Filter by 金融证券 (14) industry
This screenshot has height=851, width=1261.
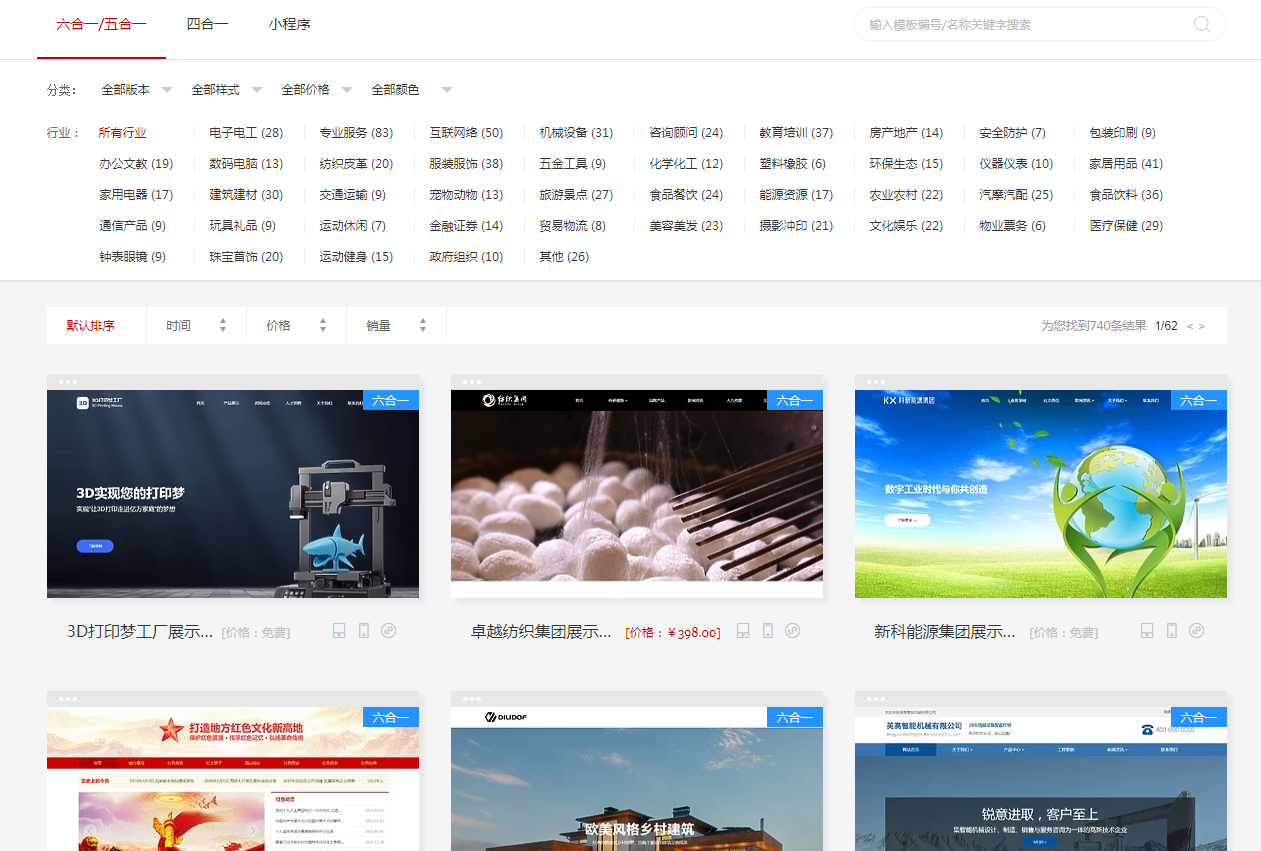click(x=466, y=225)
